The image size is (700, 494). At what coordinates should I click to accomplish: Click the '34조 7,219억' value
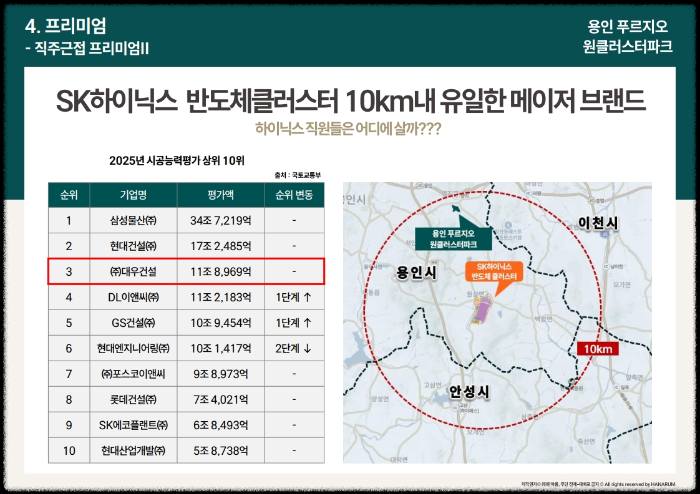pos(221,220)
